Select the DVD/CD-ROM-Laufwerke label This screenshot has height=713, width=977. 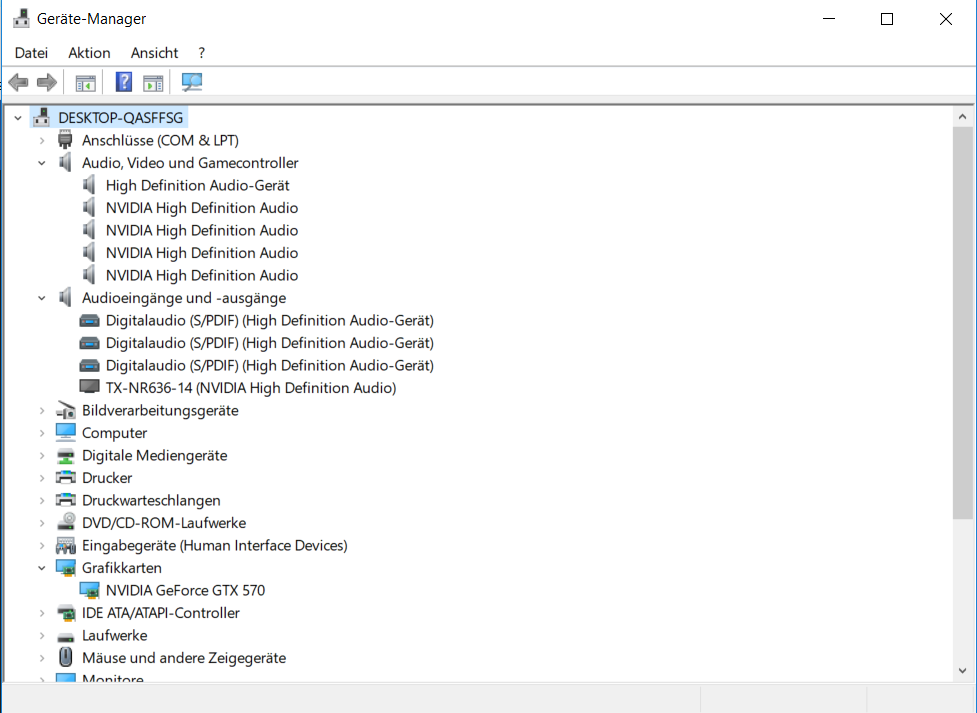click(x=164, y=523)
